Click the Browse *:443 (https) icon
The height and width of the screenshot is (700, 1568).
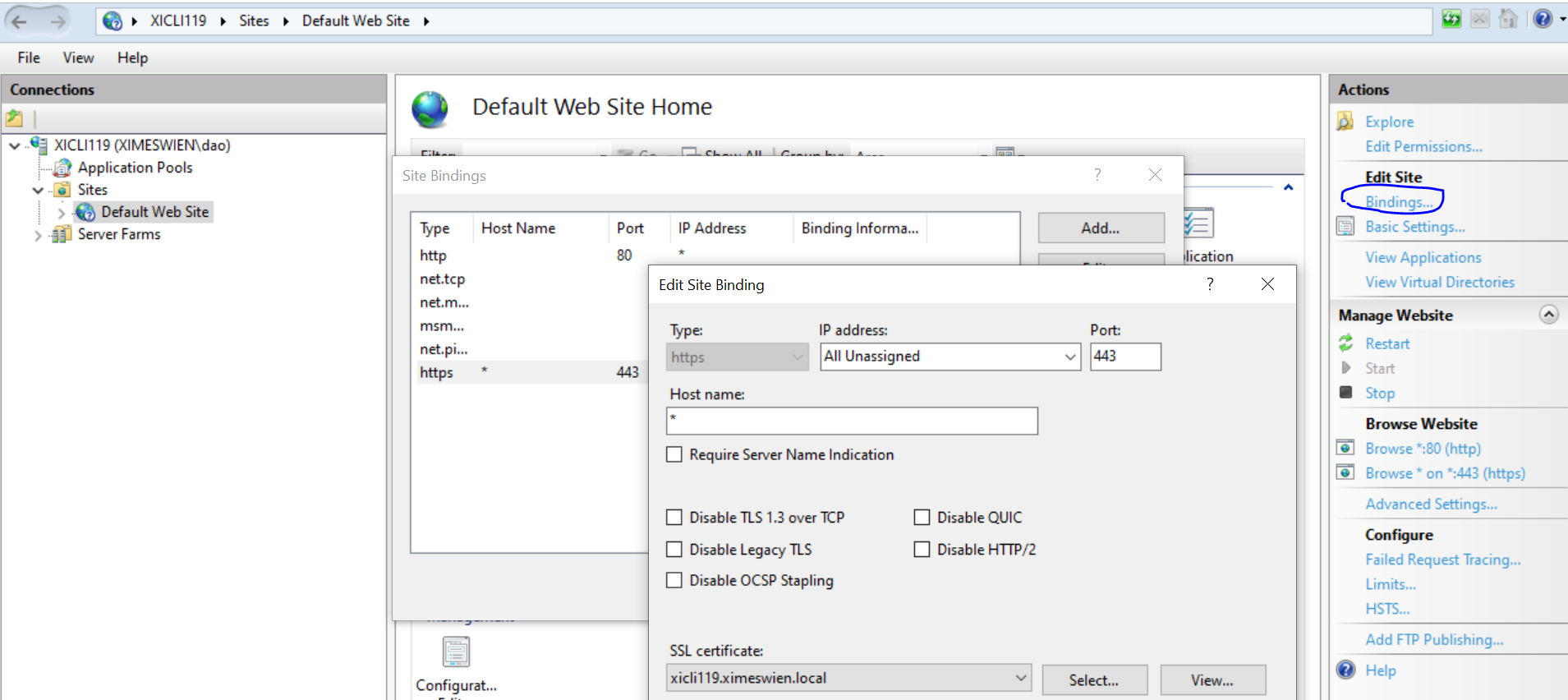(x=1345, y=472)
